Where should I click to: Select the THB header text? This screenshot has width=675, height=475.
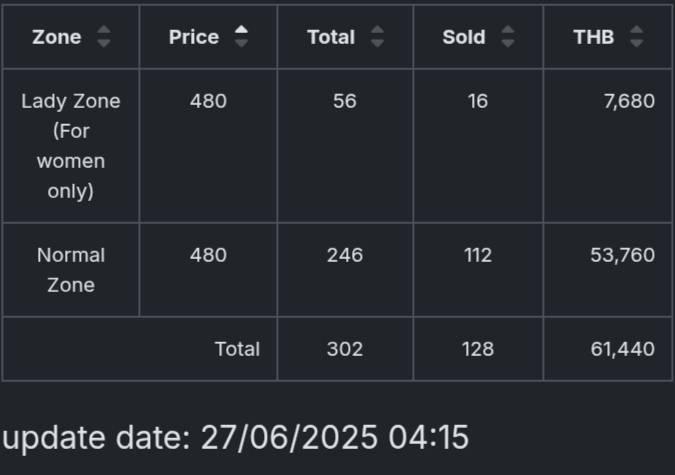[594, 37]
